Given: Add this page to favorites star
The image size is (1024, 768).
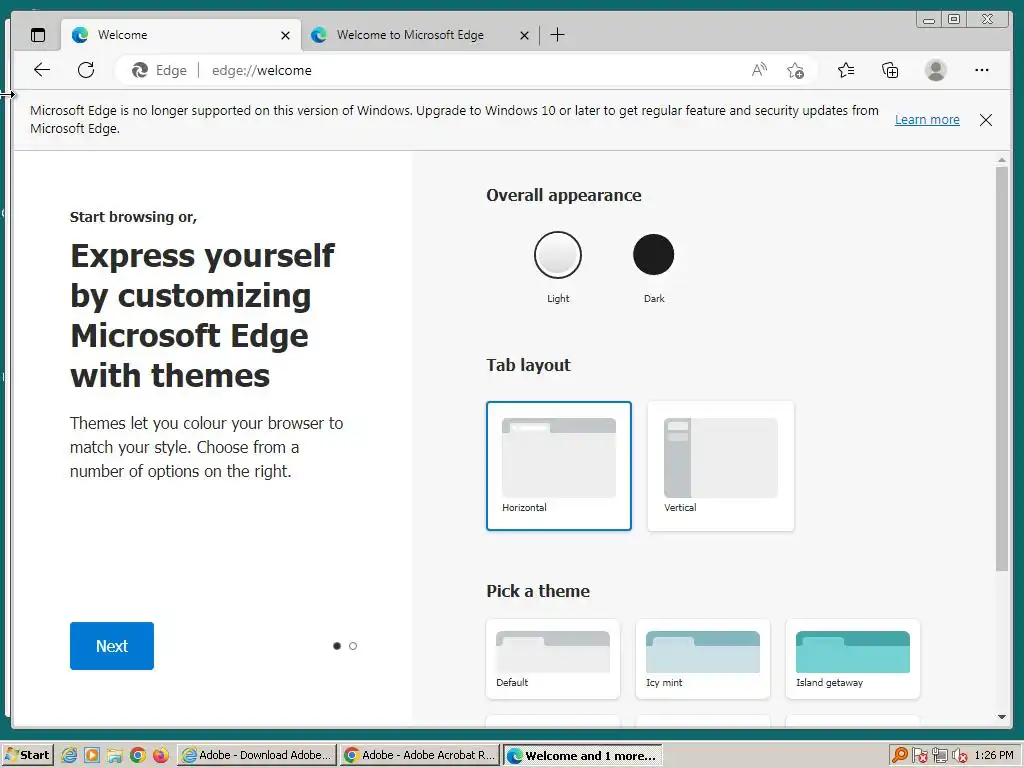Looking at the screenshot, I should 795,70.
